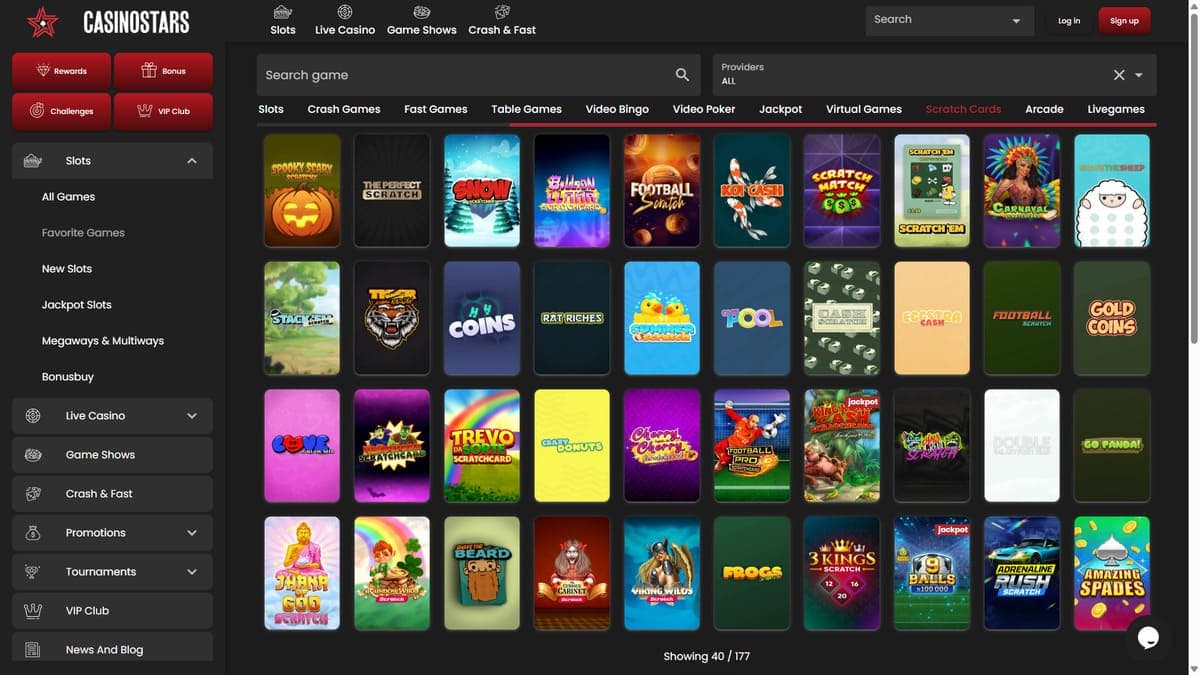
Task: Open the Trevo Scratchcard game
Action: click(x=482, y=446)
